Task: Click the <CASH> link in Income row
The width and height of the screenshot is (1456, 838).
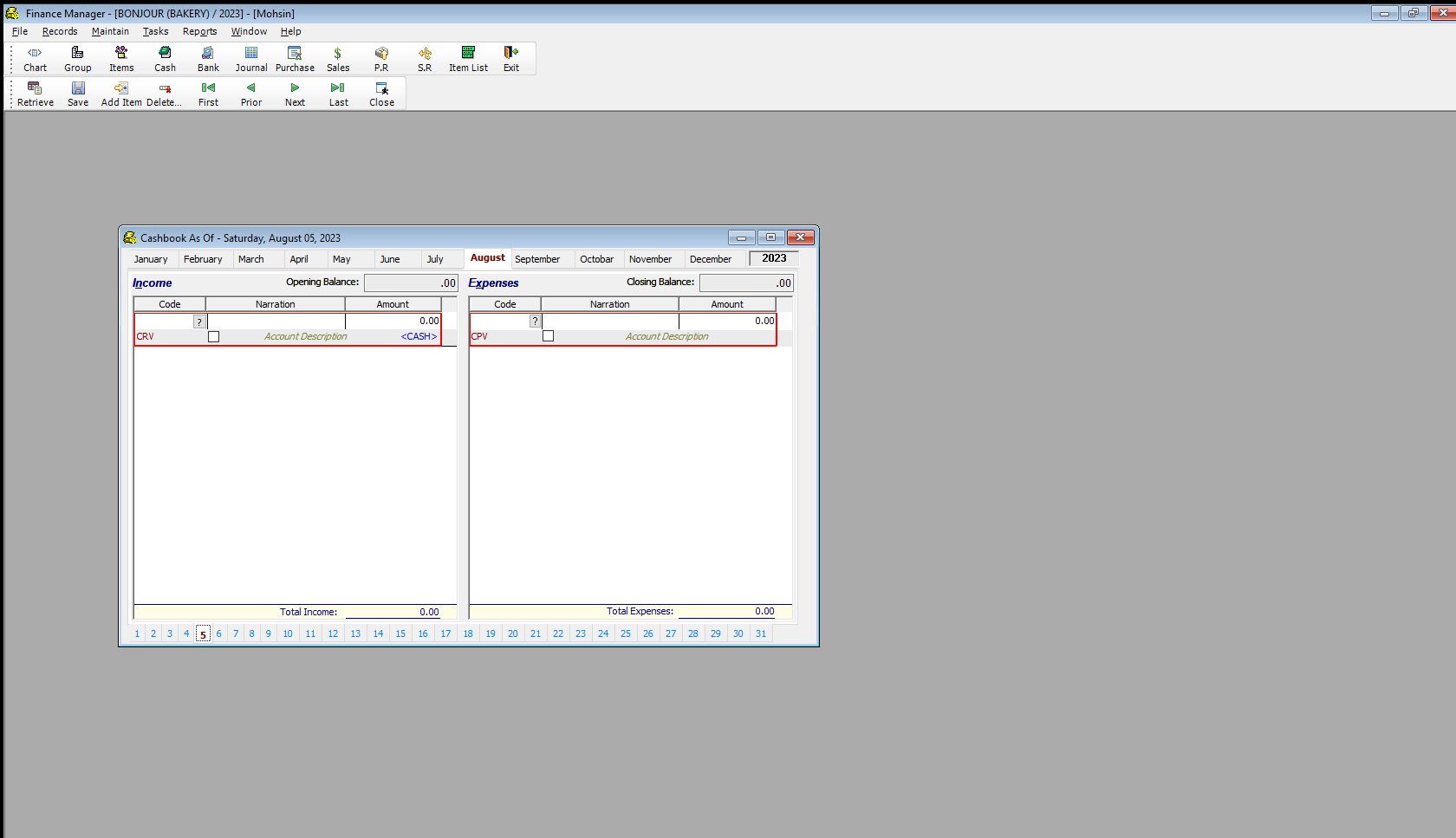Action: click(419, 336)
